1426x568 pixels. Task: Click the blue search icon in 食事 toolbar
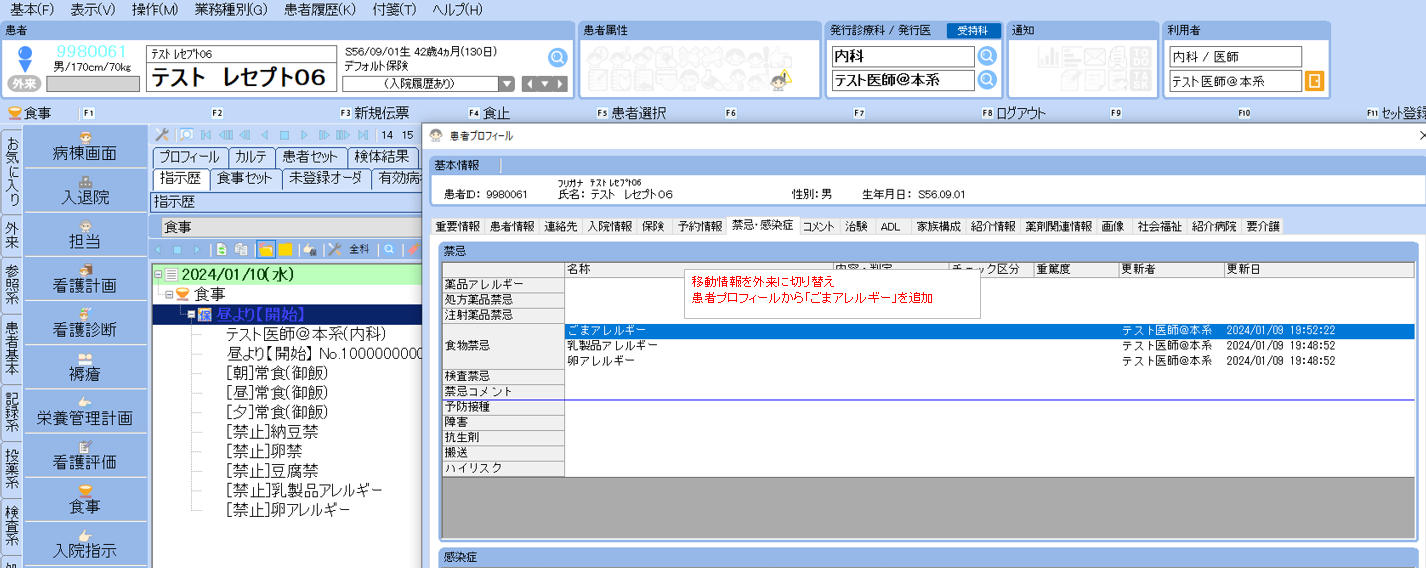click(x=389, y=249)
